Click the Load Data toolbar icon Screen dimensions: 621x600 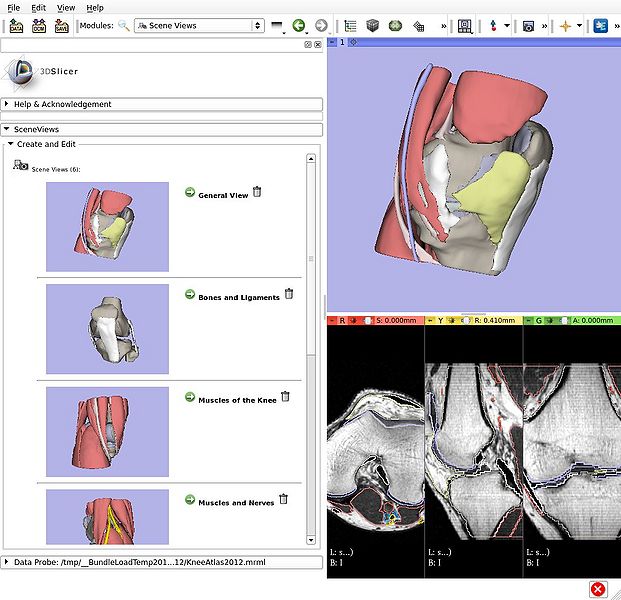pos(16,26)
